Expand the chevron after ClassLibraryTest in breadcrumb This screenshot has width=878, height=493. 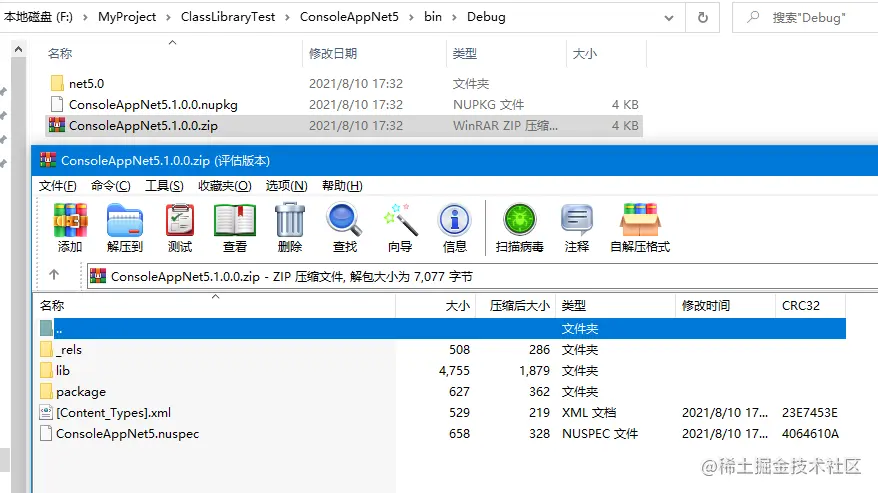[287, 17]
